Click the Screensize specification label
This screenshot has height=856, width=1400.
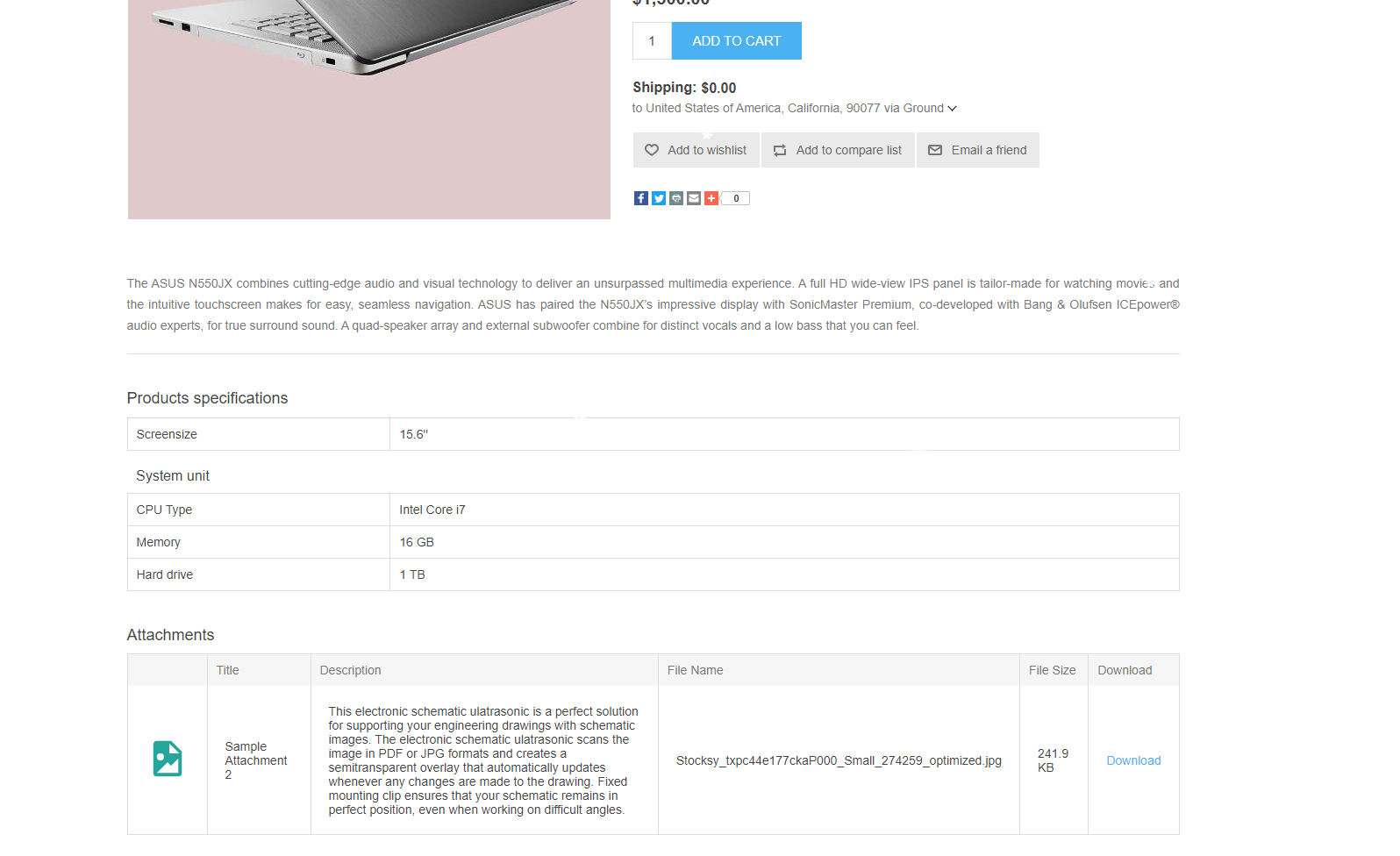(167, 434)
